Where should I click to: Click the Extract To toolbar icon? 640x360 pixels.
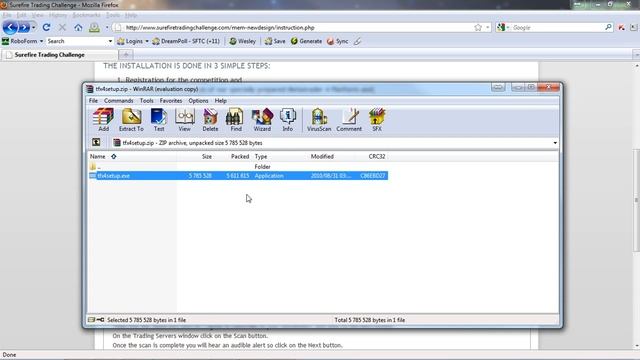click(x=131, y=120)
